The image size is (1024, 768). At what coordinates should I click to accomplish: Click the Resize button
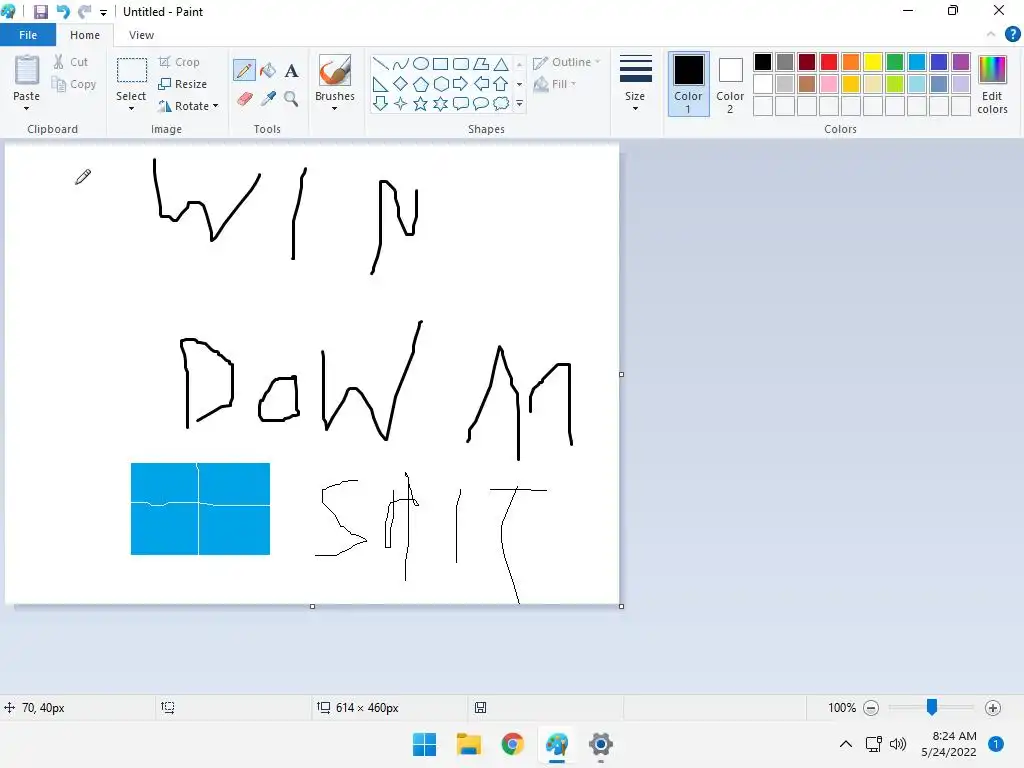[183, 84]
